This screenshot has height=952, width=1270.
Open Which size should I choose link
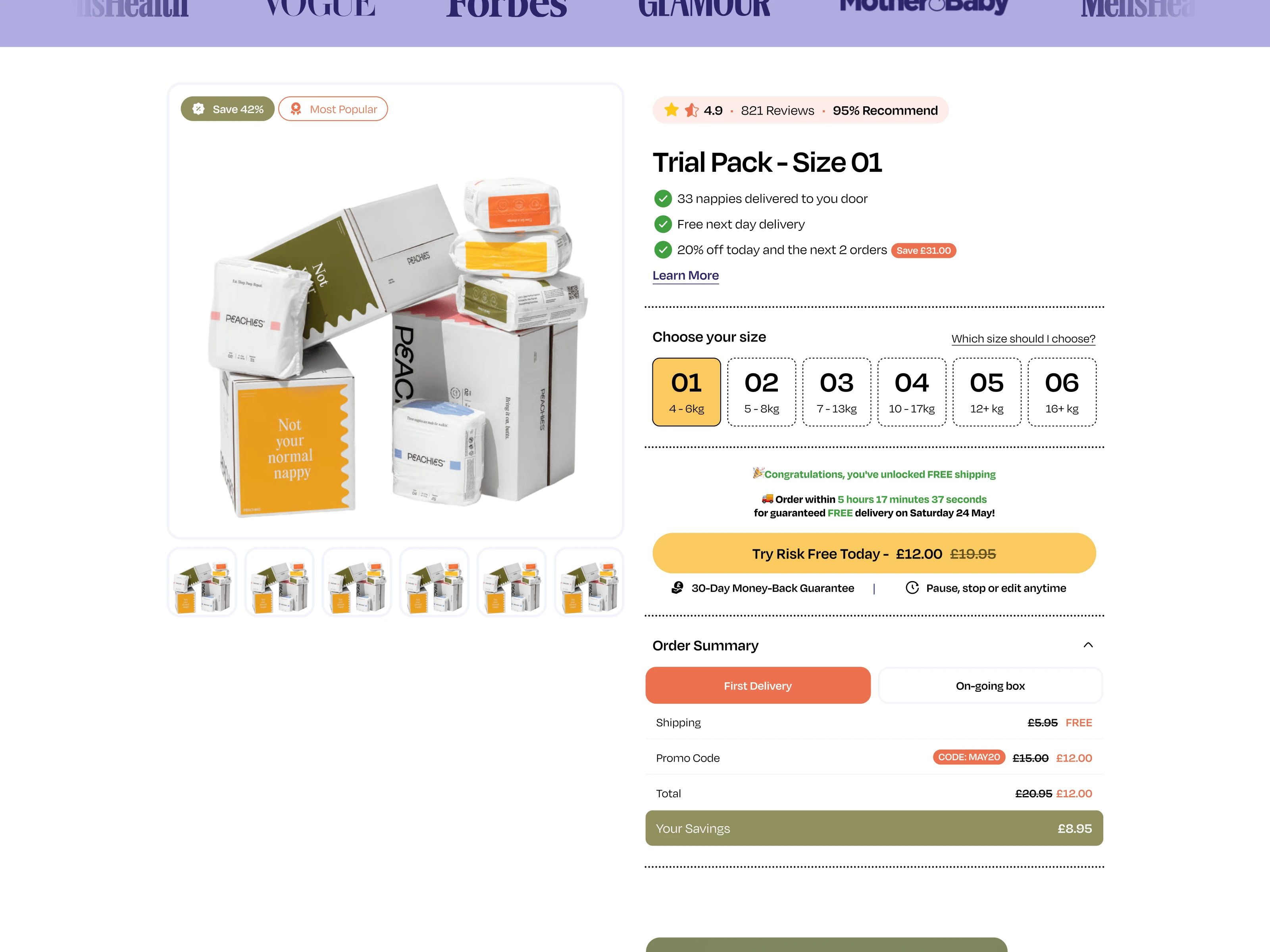coord(1023,339)
